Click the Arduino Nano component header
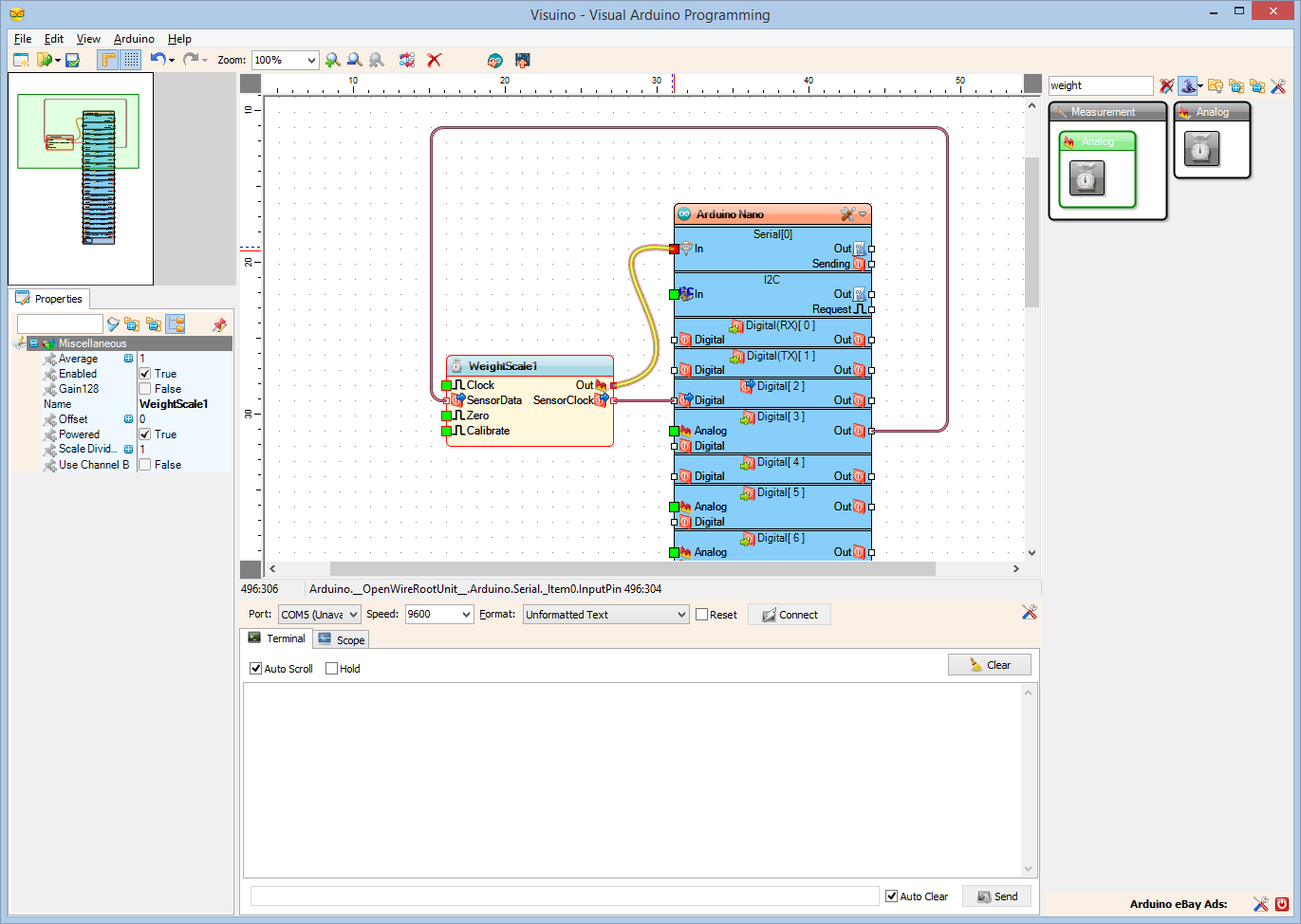Image resolution: width=1301 pixels, height=924 pixels. click(772, 214)
